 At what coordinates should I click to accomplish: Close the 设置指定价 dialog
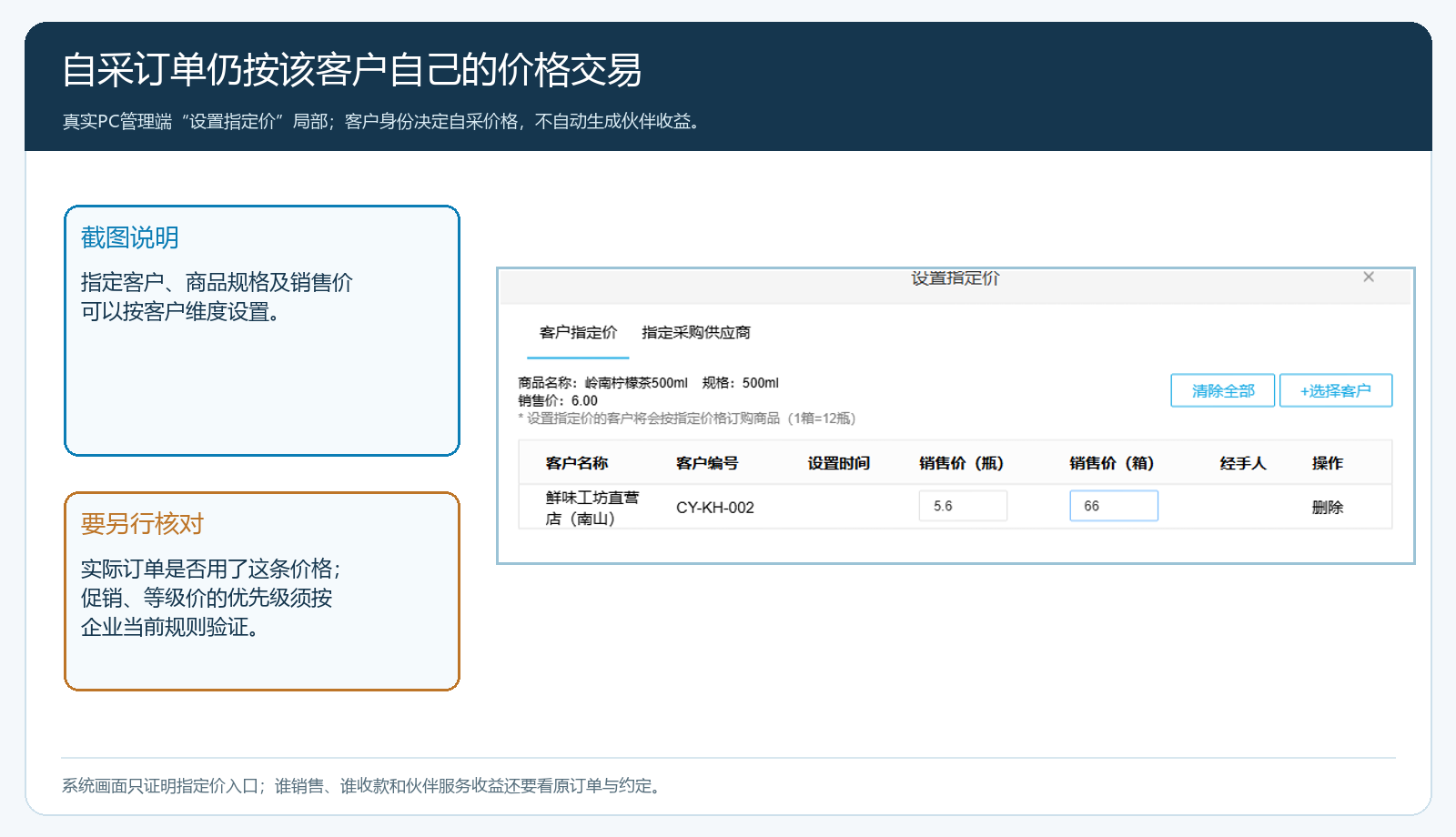(x=1369, y=277)
